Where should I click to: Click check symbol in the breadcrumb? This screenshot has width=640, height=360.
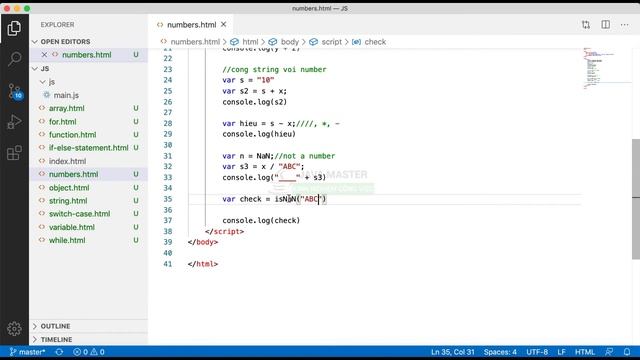[375, 42]
